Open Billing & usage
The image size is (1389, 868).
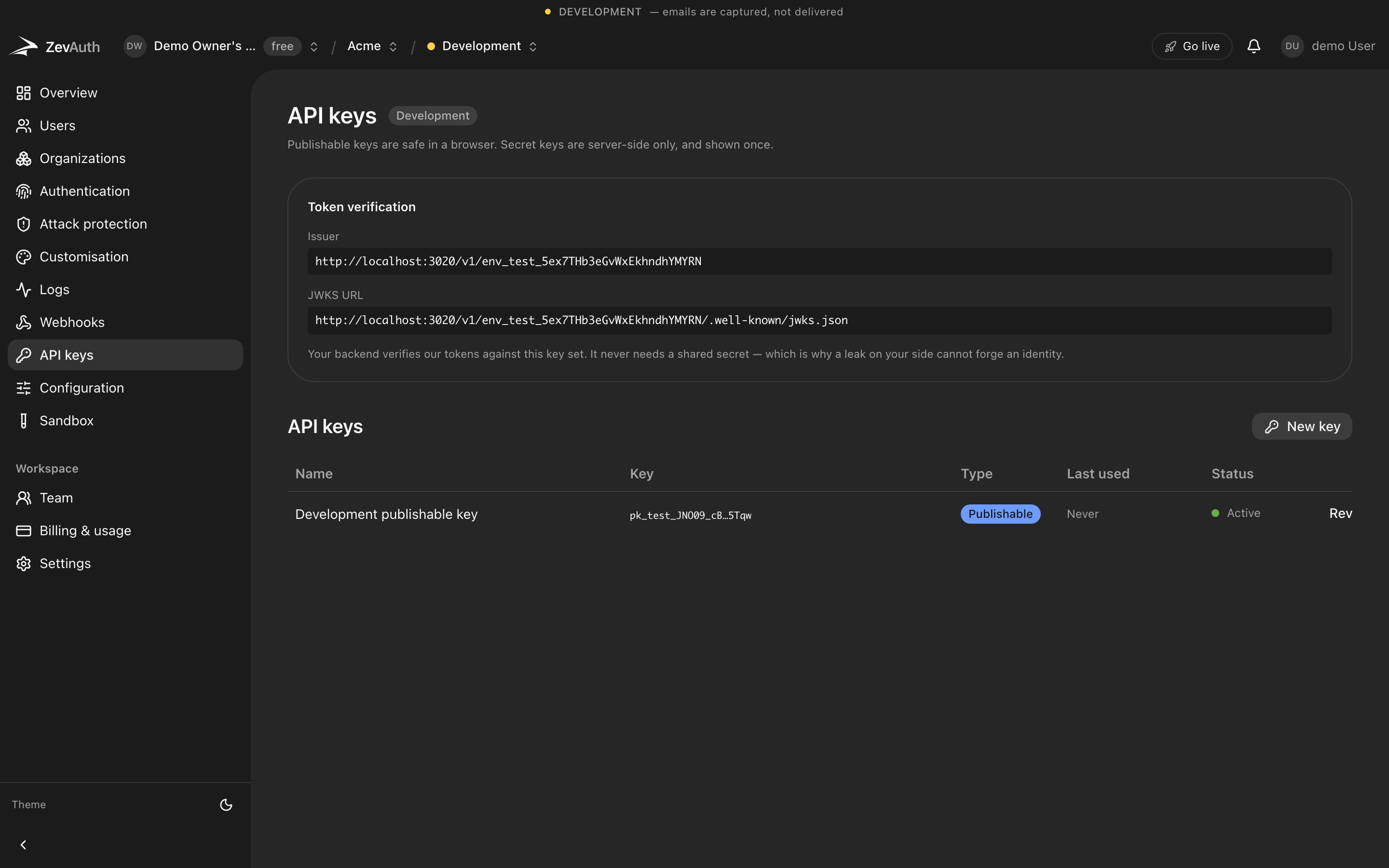125,530
